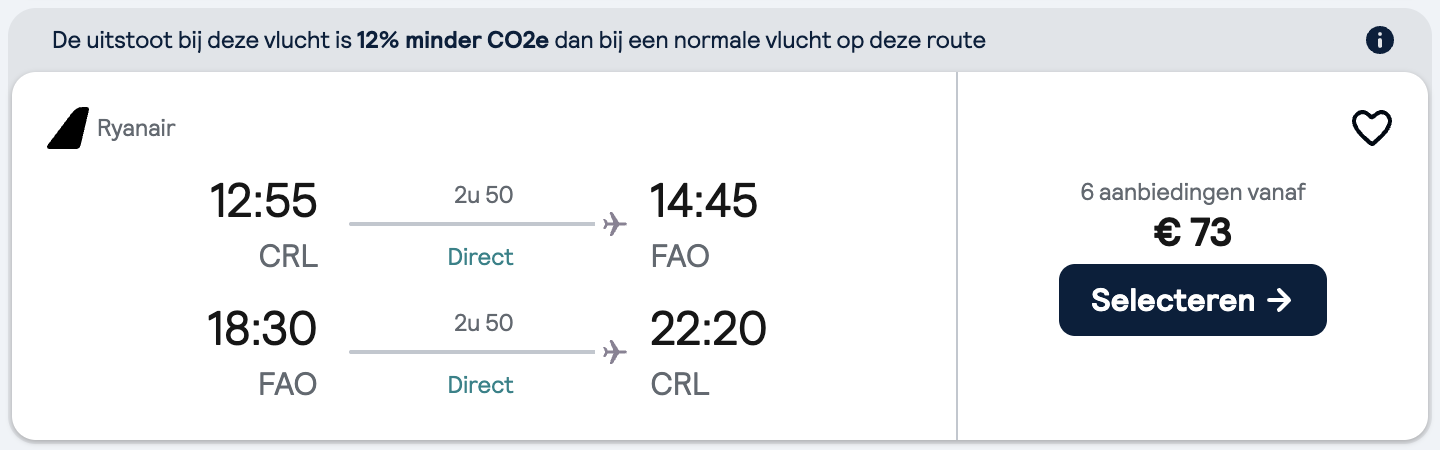Click the outbound 2u 50 duration

click(x=483, y=195)
